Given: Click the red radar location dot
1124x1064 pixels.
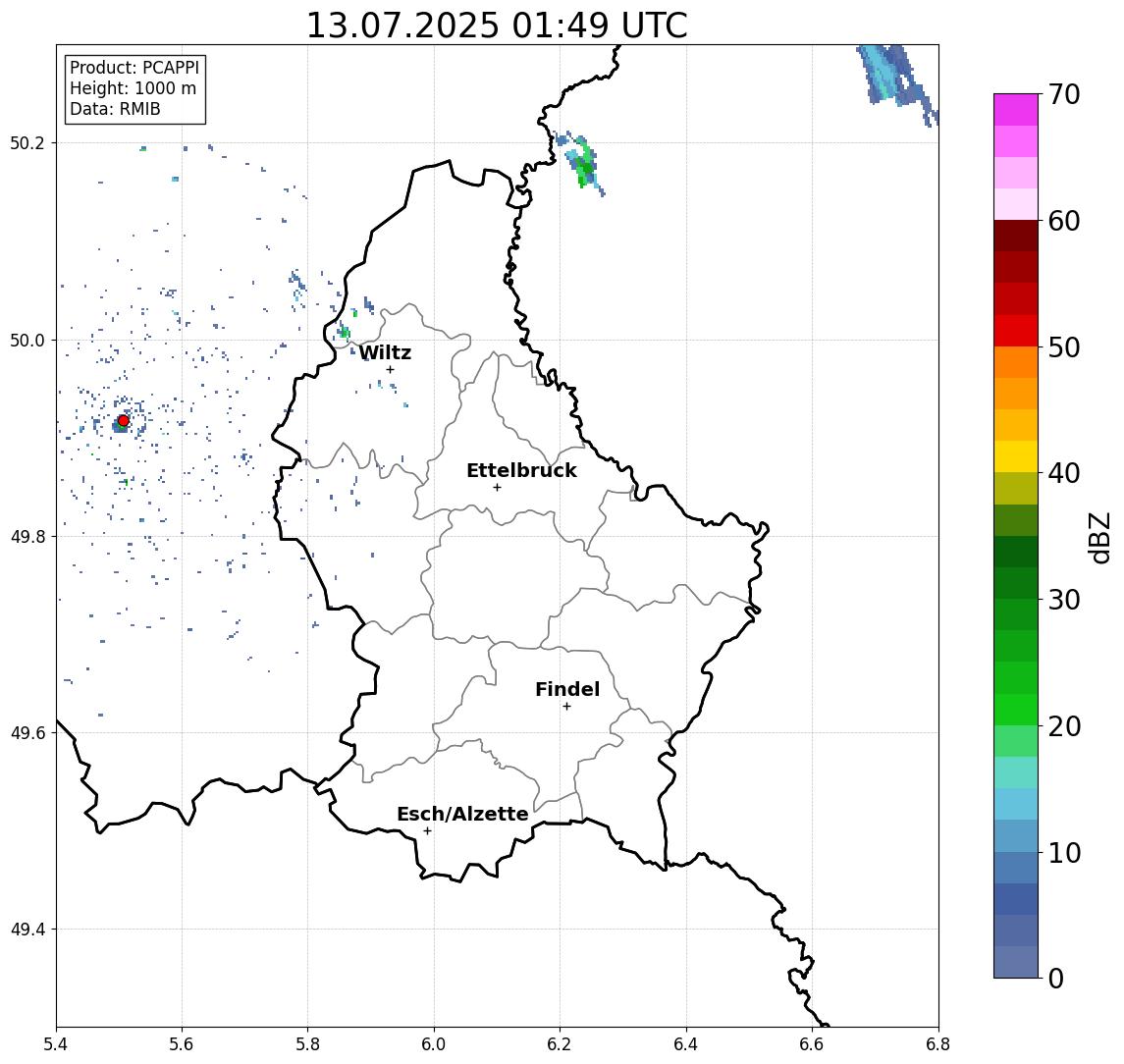Looking at the screenshot, I should [124, 421].
